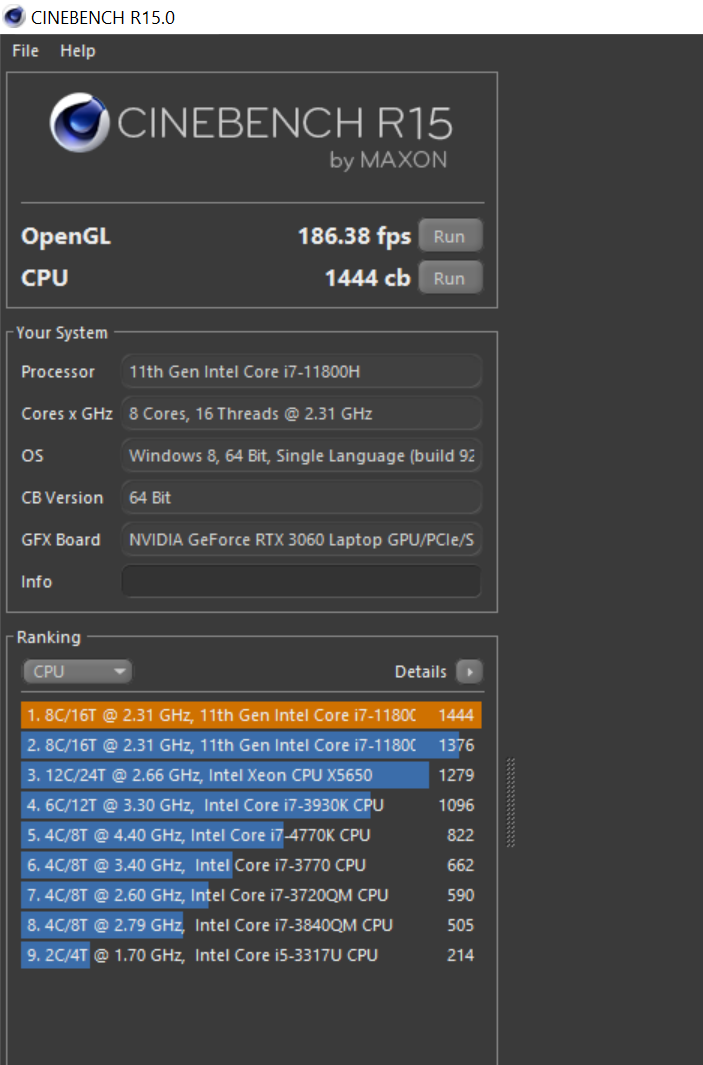Run the CPU benchmark
This screenshot has width=703, height=1065.
pyautogui.click(x=450, y=278)
